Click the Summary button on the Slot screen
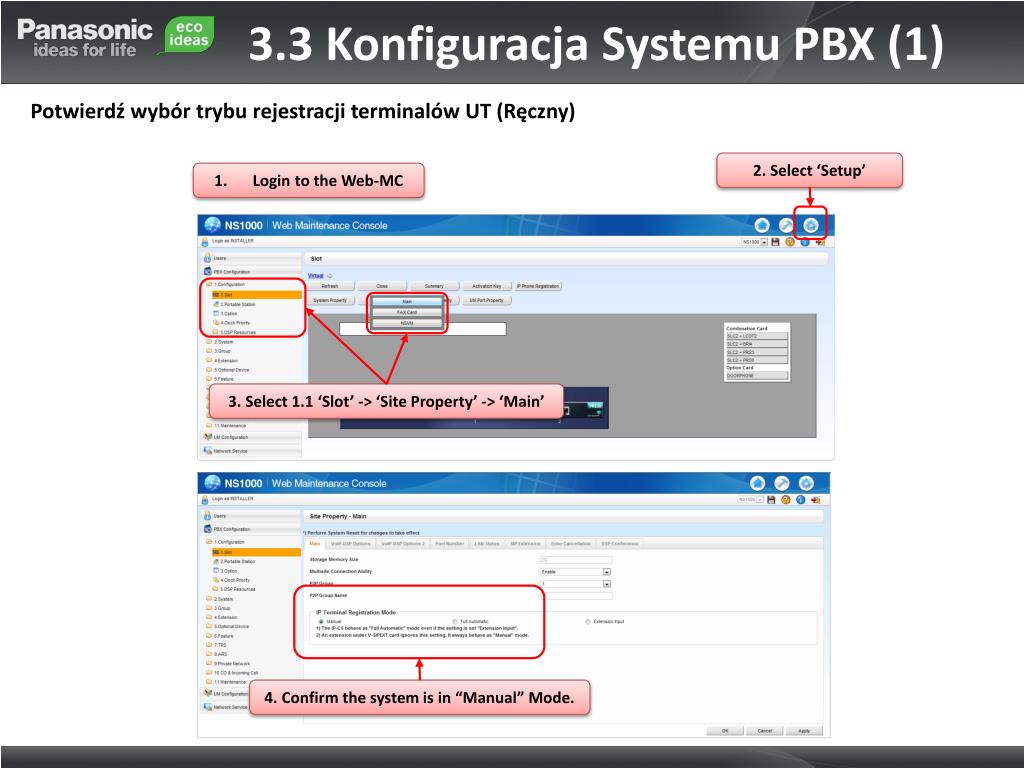This screenshot has height=768, width=1024. [x=434, y=286]
